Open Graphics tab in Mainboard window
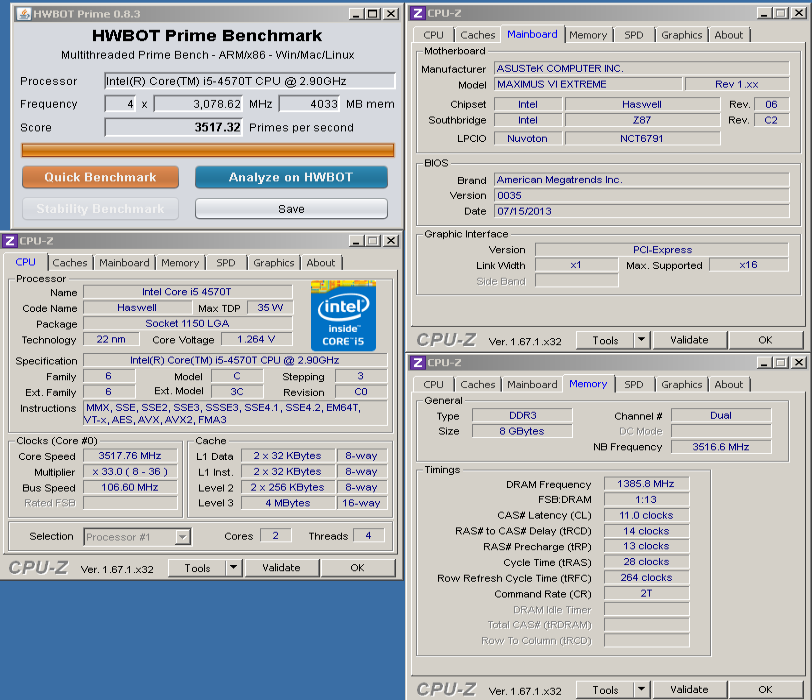 (x=682, y=35)
